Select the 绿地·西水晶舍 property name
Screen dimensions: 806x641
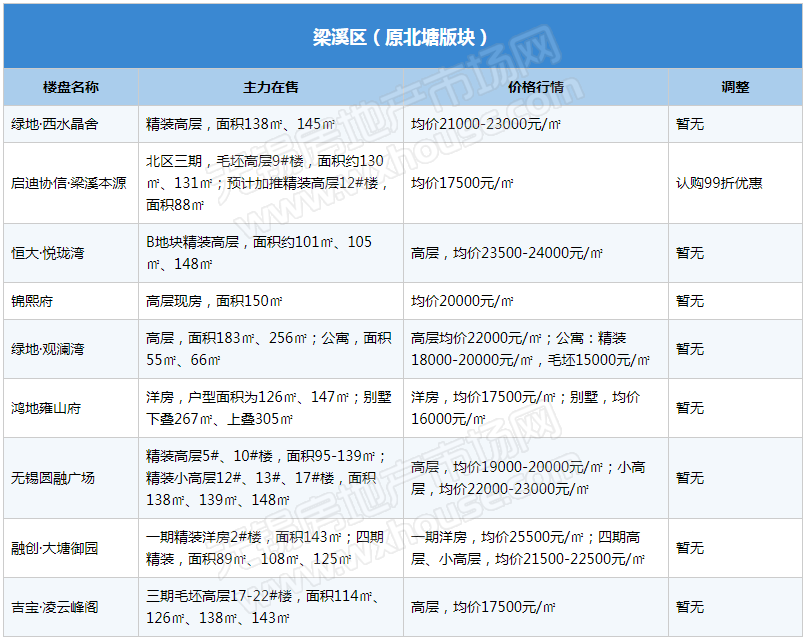point(55,125)
